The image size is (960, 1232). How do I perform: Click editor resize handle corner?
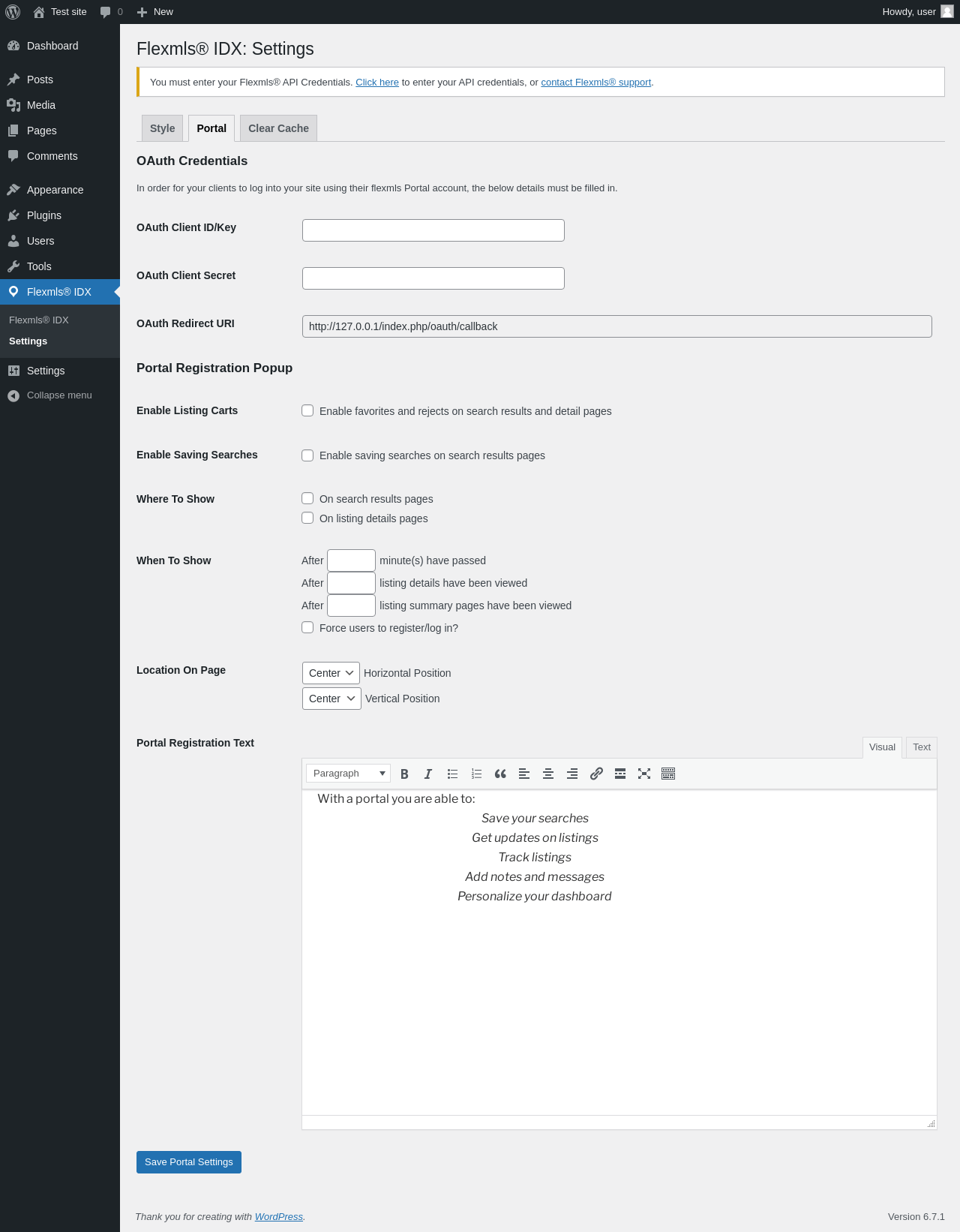click(x=931, y=1123)
